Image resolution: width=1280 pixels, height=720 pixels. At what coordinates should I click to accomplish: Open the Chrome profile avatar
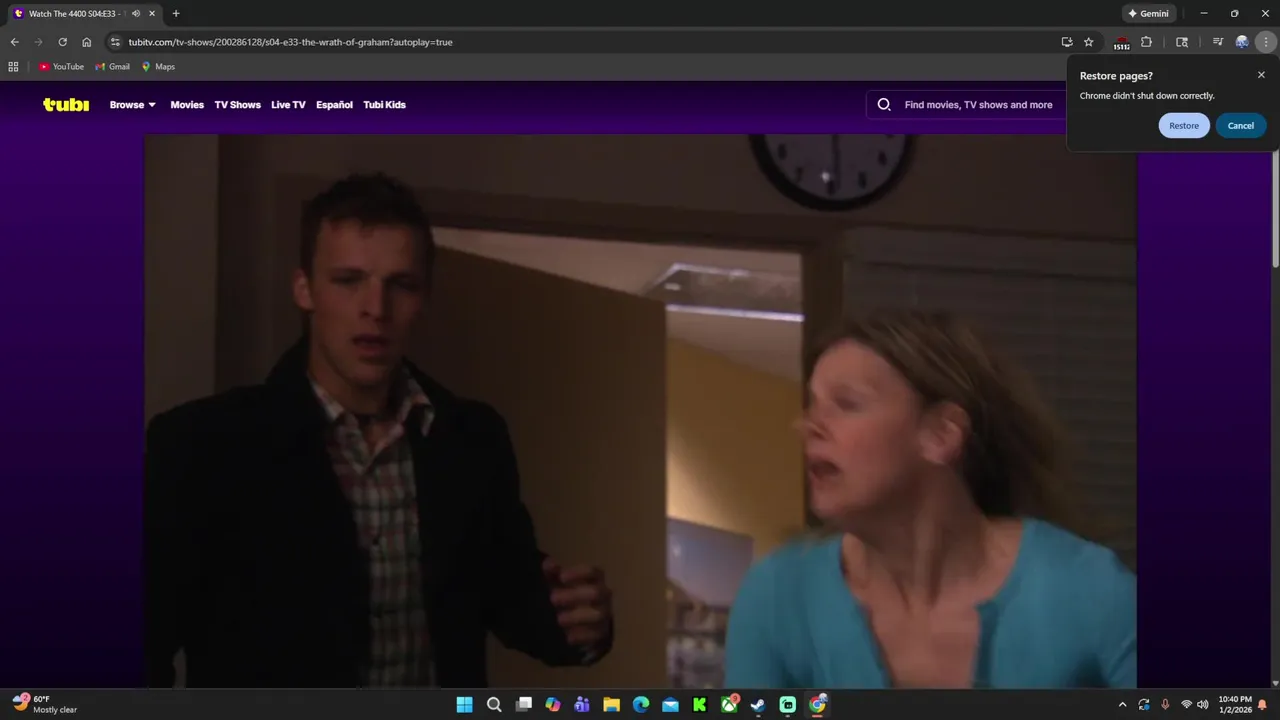(x=1242, y=42)
